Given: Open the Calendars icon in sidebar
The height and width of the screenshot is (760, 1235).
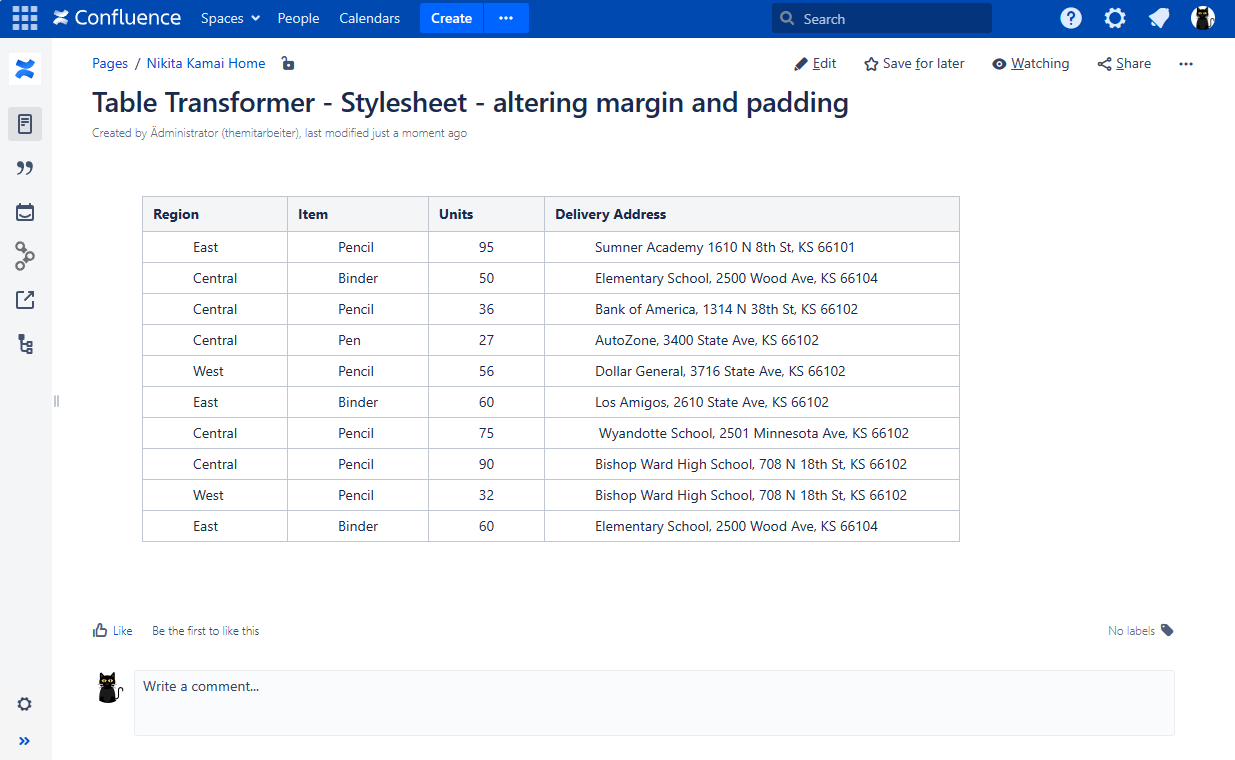Looking at the screenshot, I should click(x=25, y=212).
